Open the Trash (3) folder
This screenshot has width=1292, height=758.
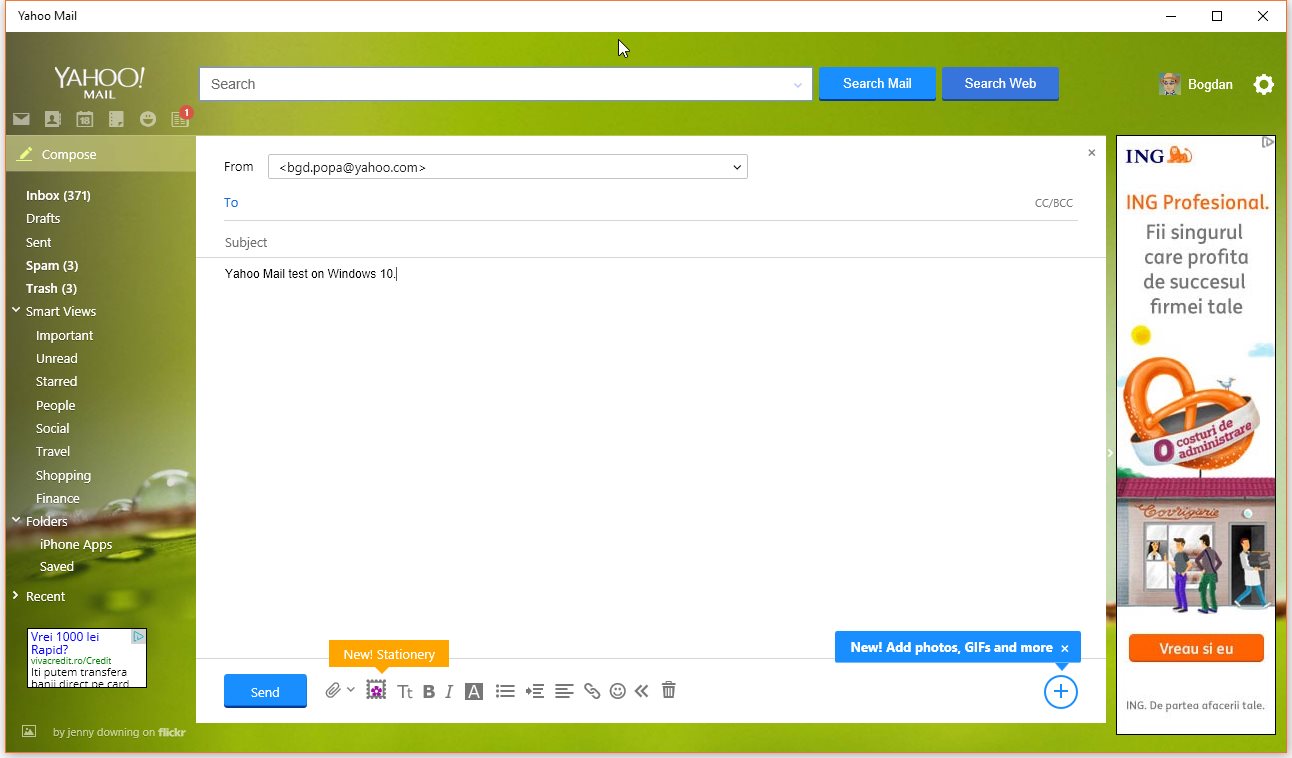[x=51, y=288]
